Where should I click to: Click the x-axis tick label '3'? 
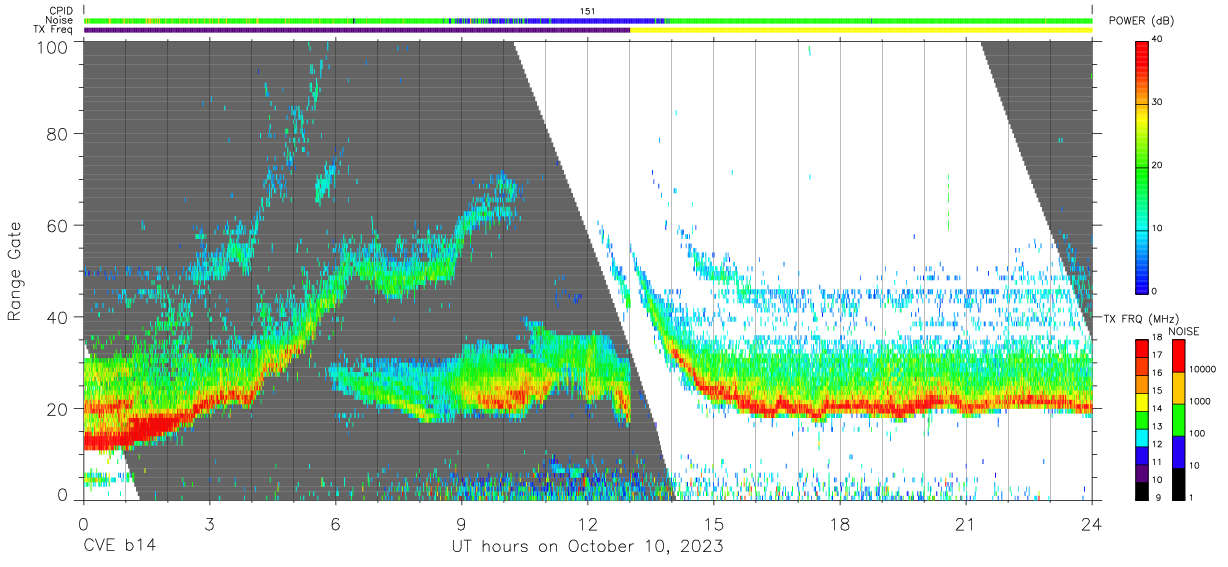click(x=209, y=524)
